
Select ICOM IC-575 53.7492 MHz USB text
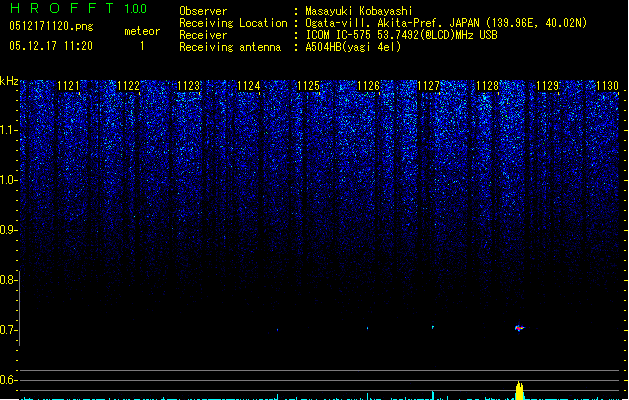[x=402, y=35]
